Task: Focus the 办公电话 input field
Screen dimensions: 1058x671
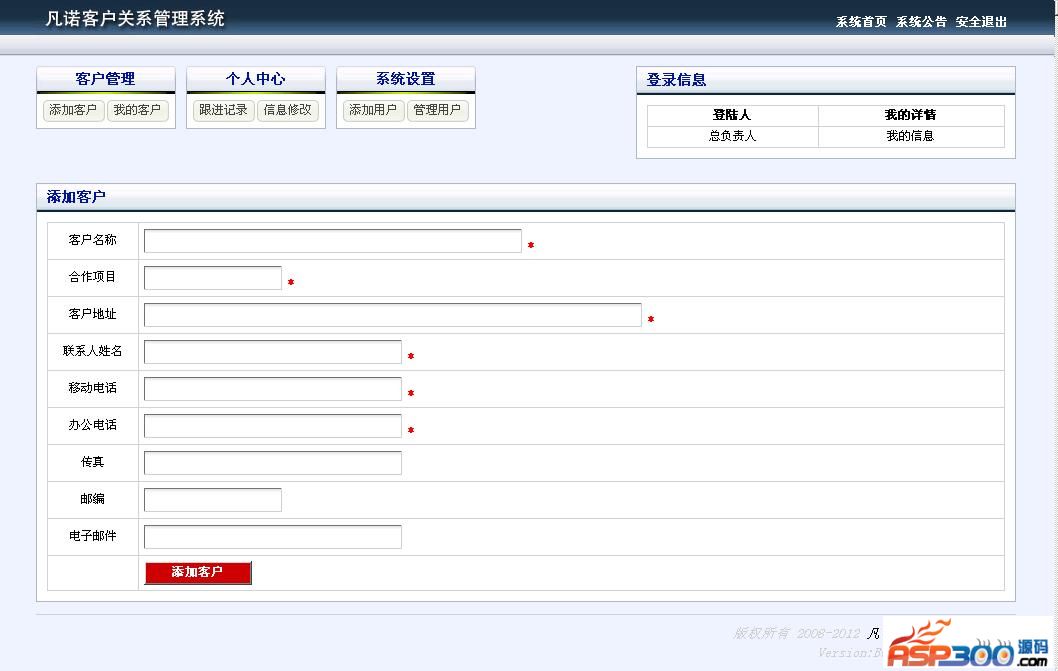Action: coord(273,426)
